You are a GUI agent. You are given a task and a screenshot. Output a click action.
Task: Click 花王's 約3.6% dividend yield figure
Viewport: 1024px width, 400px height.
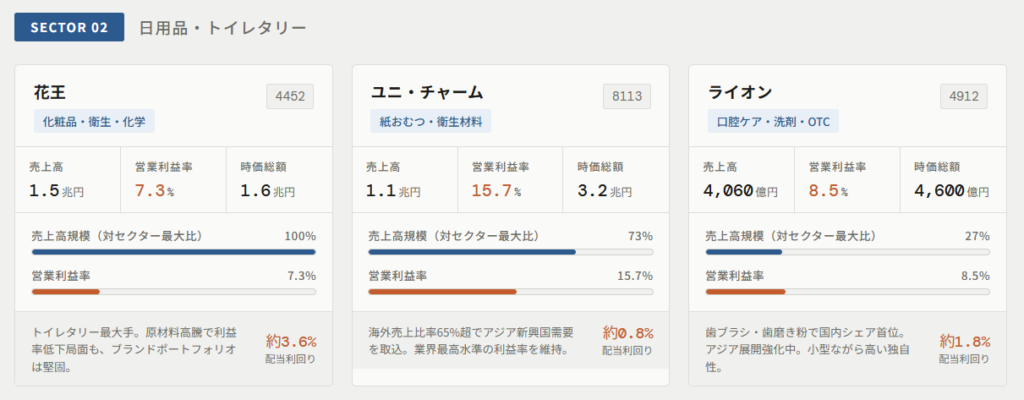tap(291, 341)
